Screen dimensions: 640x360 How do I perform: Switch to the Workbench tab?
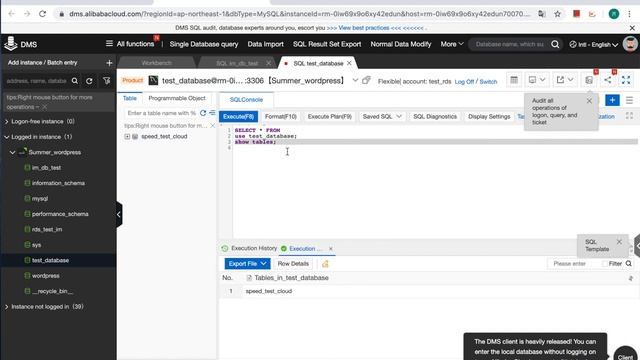(156, 63)
